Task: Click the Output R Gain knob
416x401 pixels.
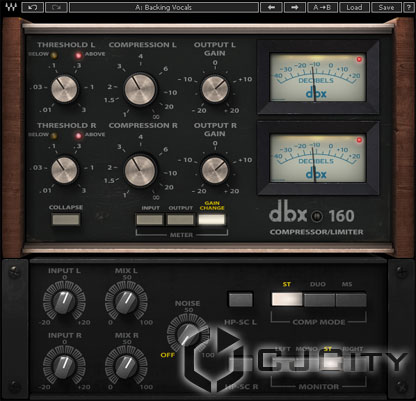Action: point(215,170)
